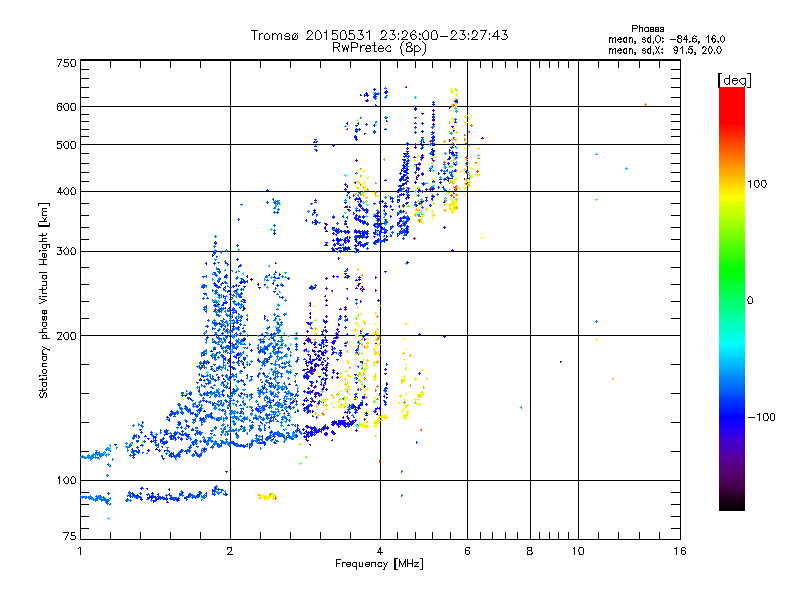Click the y-axis tick label '500'
Viewport: 800px width, 600px height.
click(x=66, y=145)
